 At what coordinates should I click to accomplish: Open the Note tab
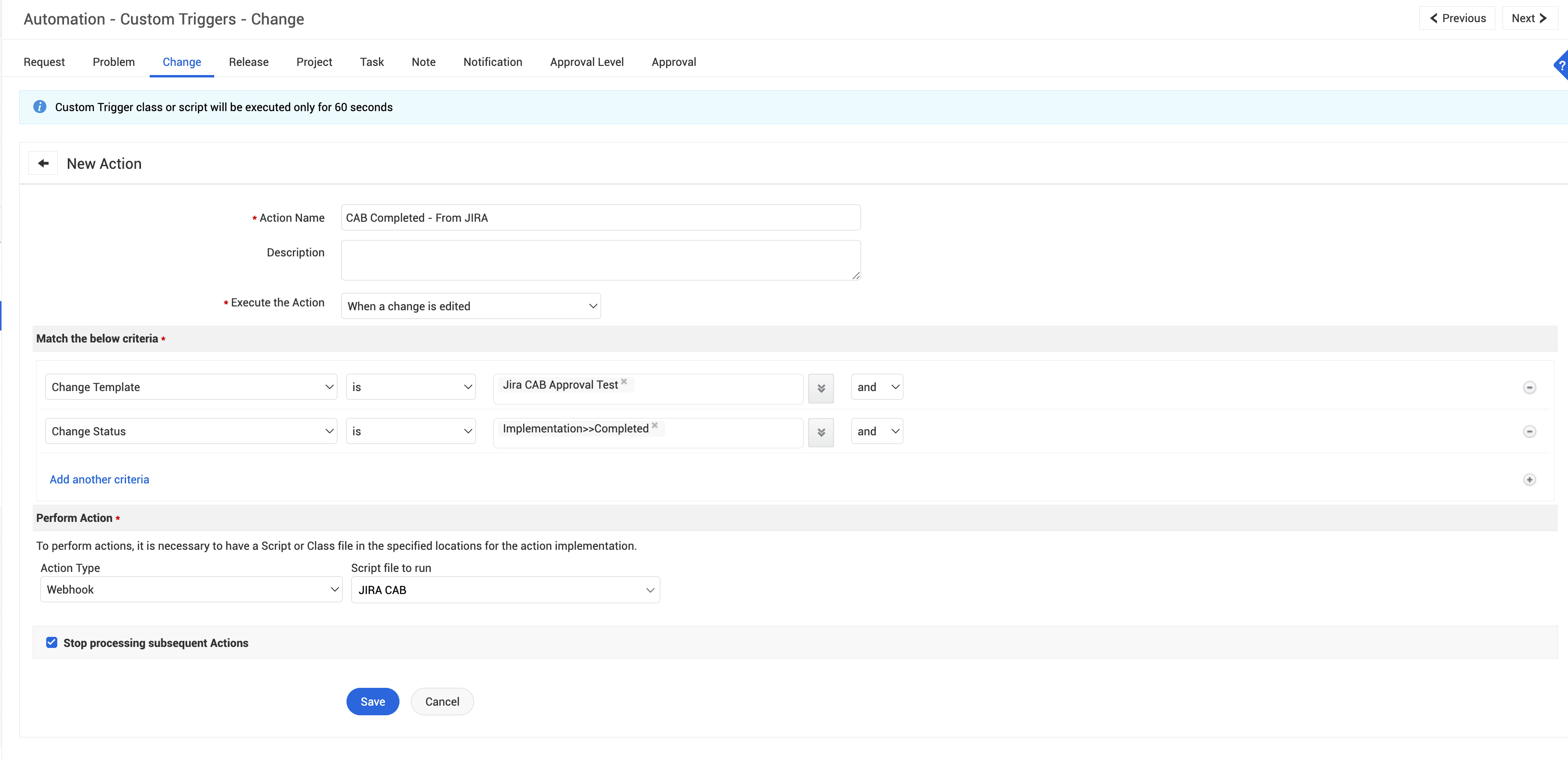tap(424, 62)
